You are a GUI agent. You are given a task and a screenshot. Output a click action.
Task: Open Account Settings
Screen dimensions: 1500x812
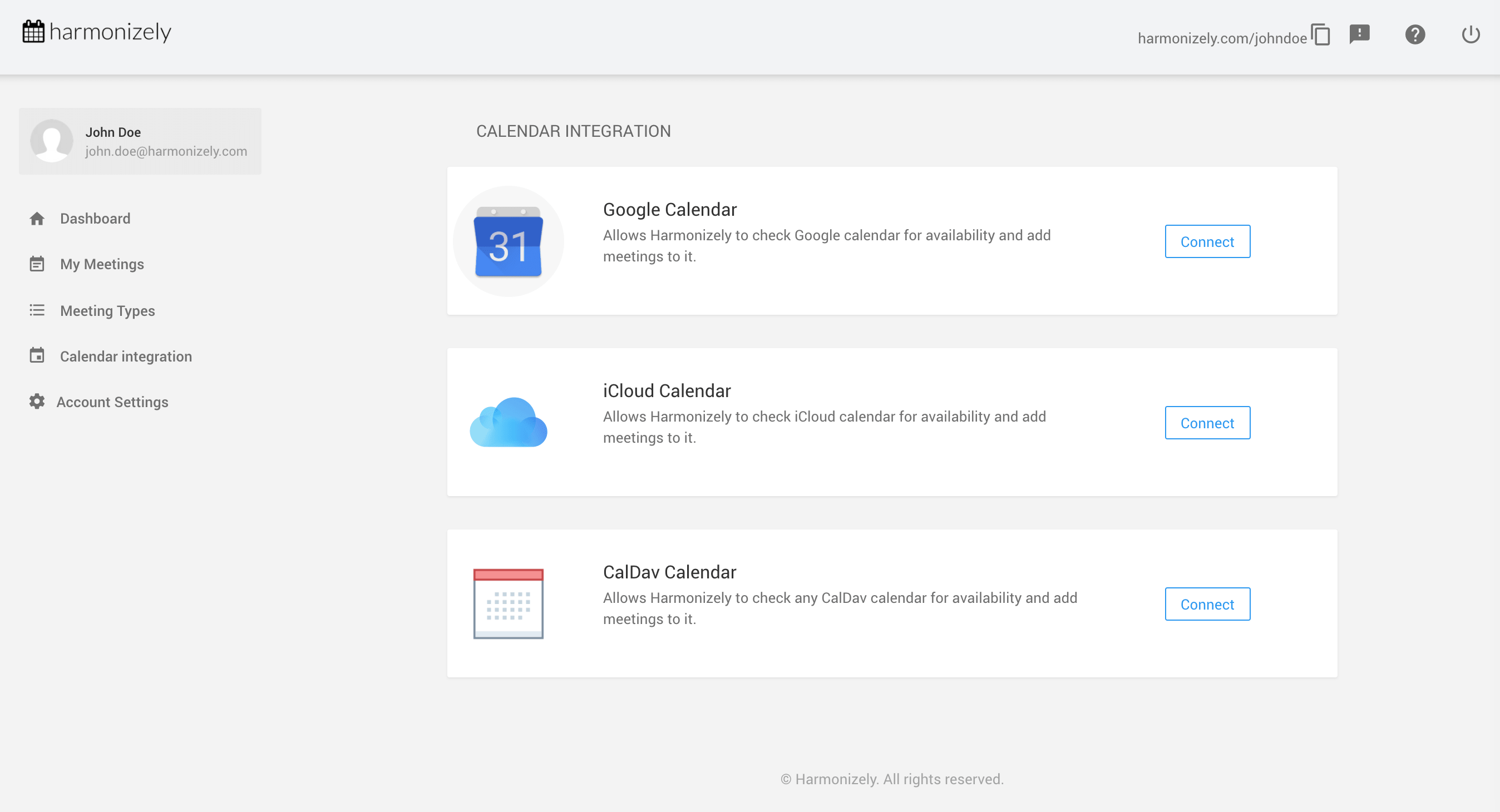112,402
